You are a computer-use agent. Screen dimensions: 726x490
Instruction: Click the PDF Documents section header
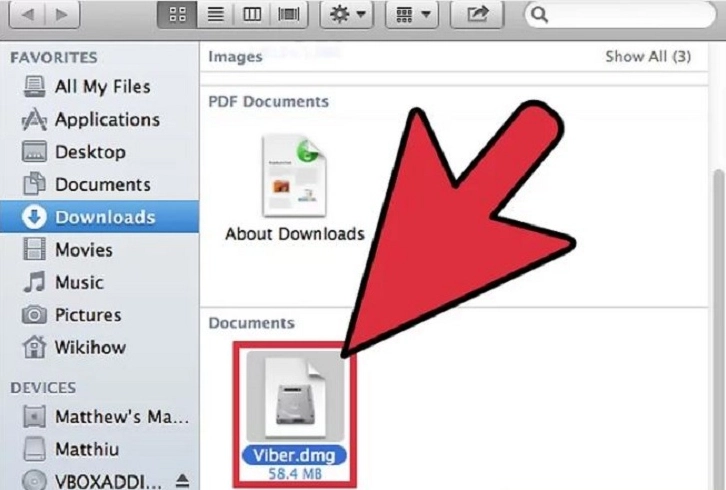[x=269, y=101]
